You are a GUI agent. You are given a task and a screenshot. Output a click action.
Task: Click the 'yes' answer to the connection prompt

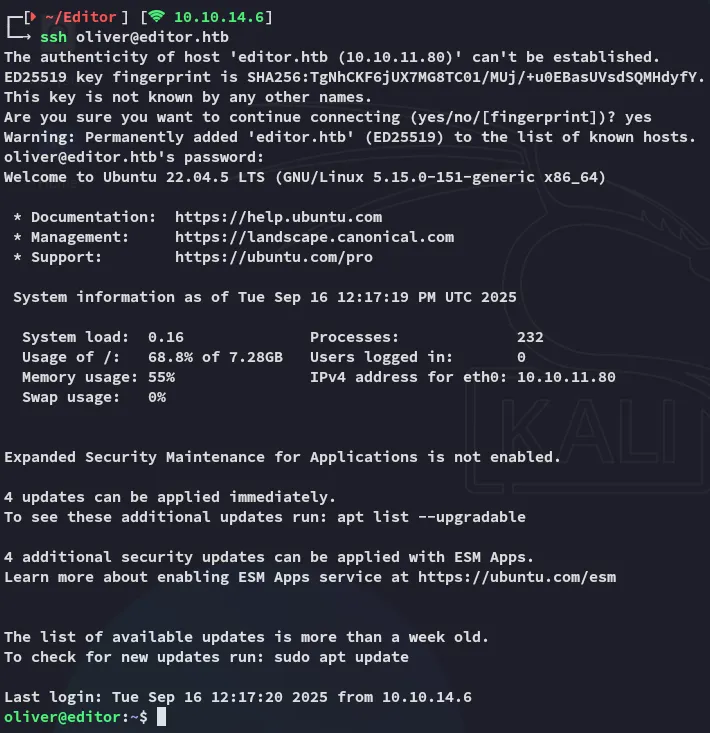pyautogui.click(x=638, y=117)
